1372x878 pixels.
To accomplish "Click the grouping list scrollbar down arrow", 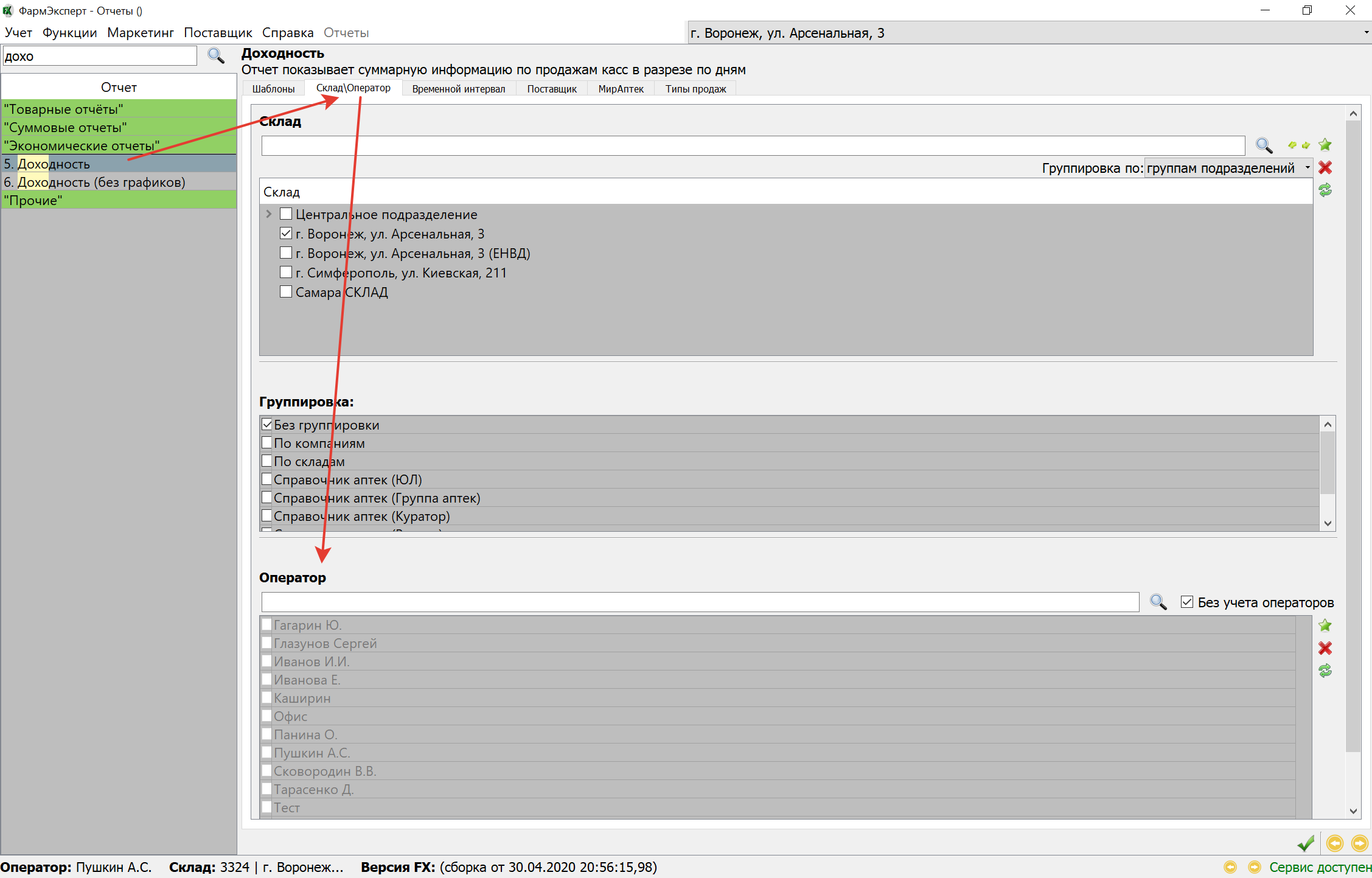I will tap(1328, 523).
